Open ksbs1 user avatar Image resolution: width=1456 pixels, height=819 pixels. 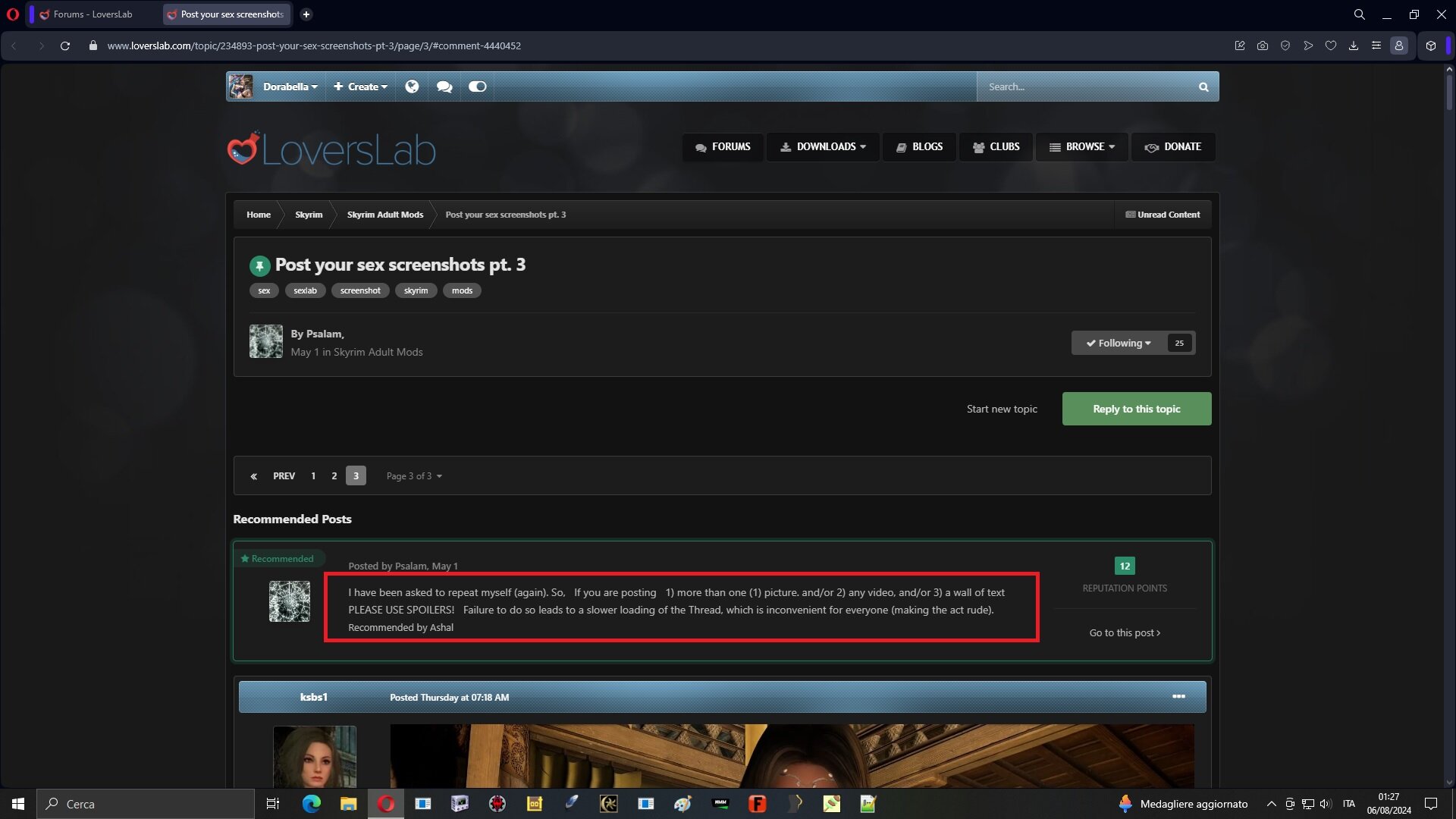[315, 756]
